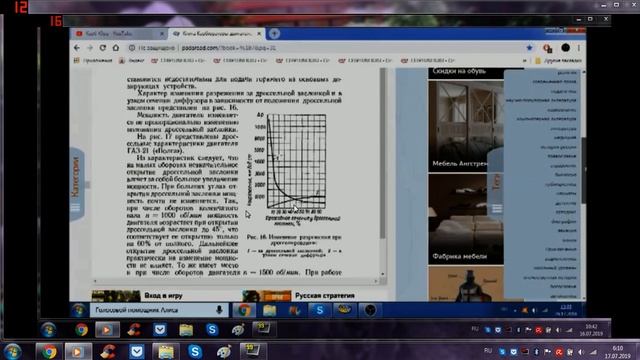
Task: Open the Chrome profile avatar
Action: point(565,48)
